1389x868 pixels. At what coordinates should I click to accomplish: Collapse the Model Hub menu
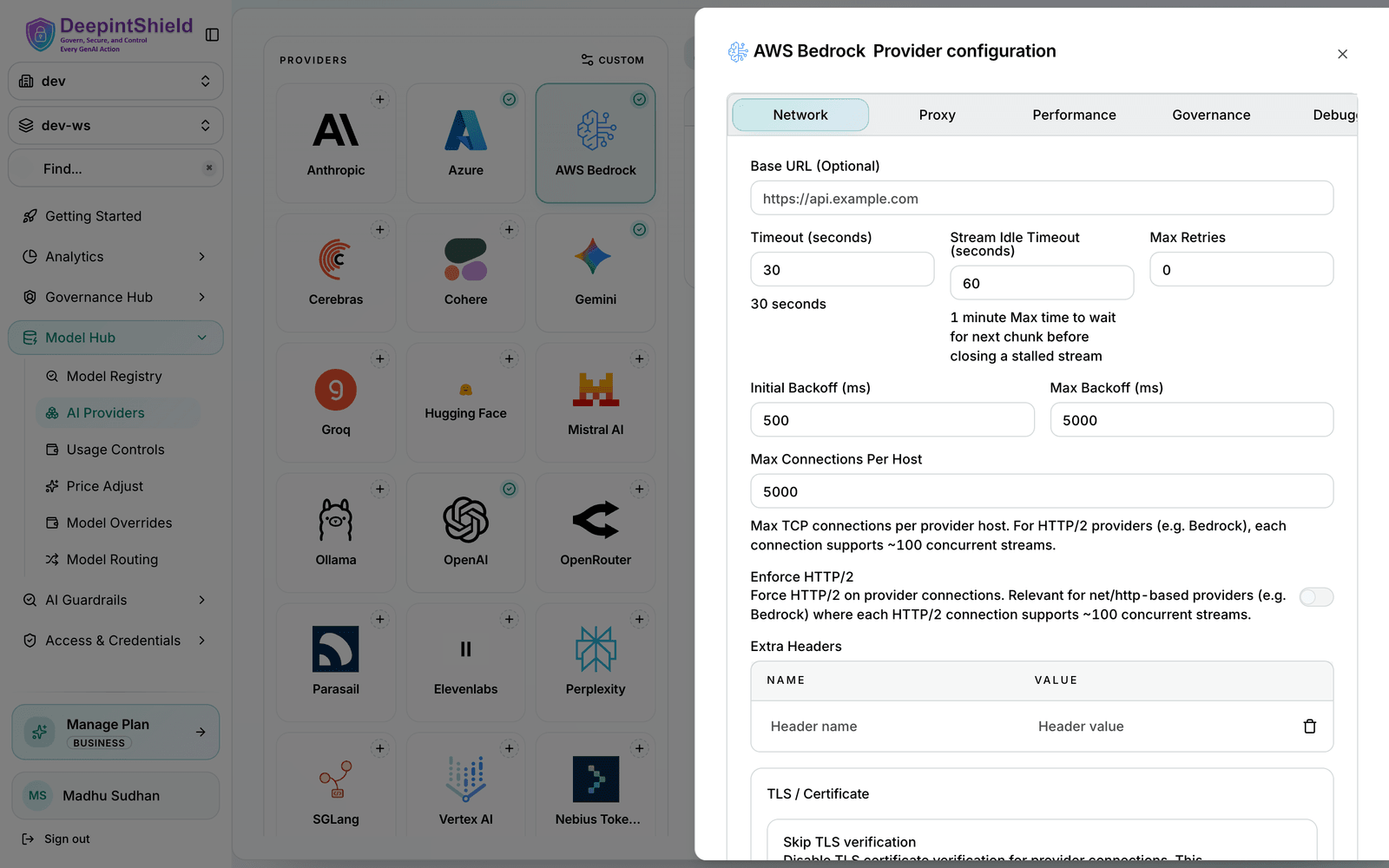click(115, 338)
